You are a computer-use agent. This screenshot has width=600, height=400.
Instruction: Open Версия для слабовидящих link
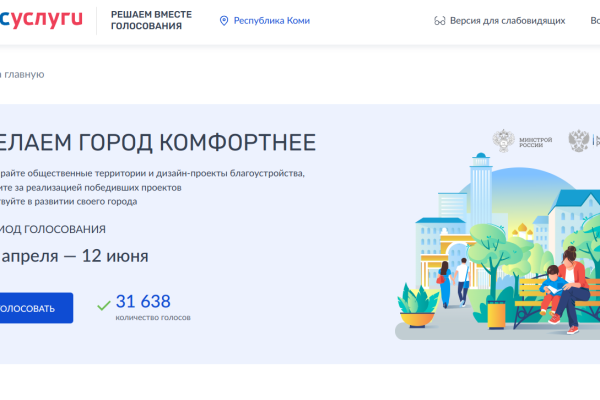click(507, 20)
